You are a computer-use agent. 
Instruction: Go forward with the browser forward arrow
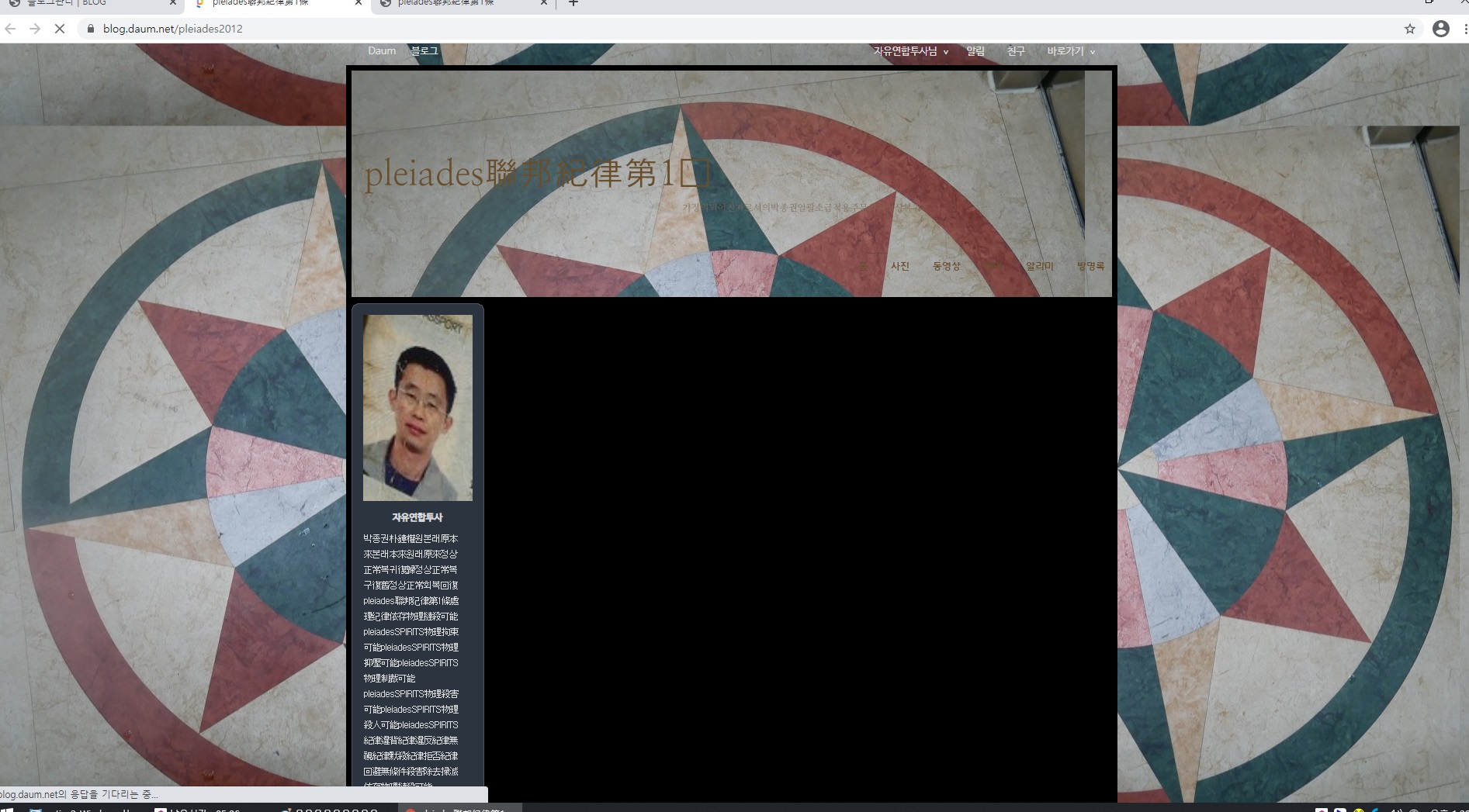35,29
